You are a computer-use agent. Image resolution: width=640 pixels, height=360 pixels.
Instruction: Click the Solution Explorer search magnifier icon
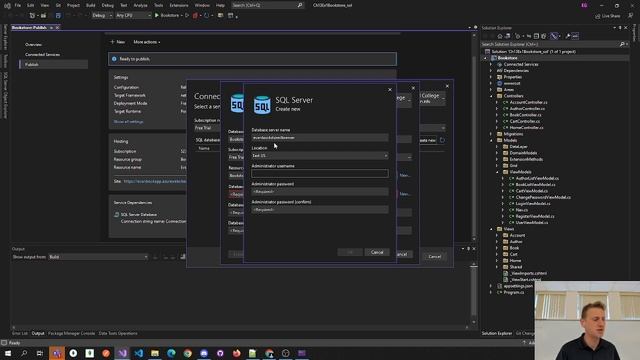coord(622,44)
